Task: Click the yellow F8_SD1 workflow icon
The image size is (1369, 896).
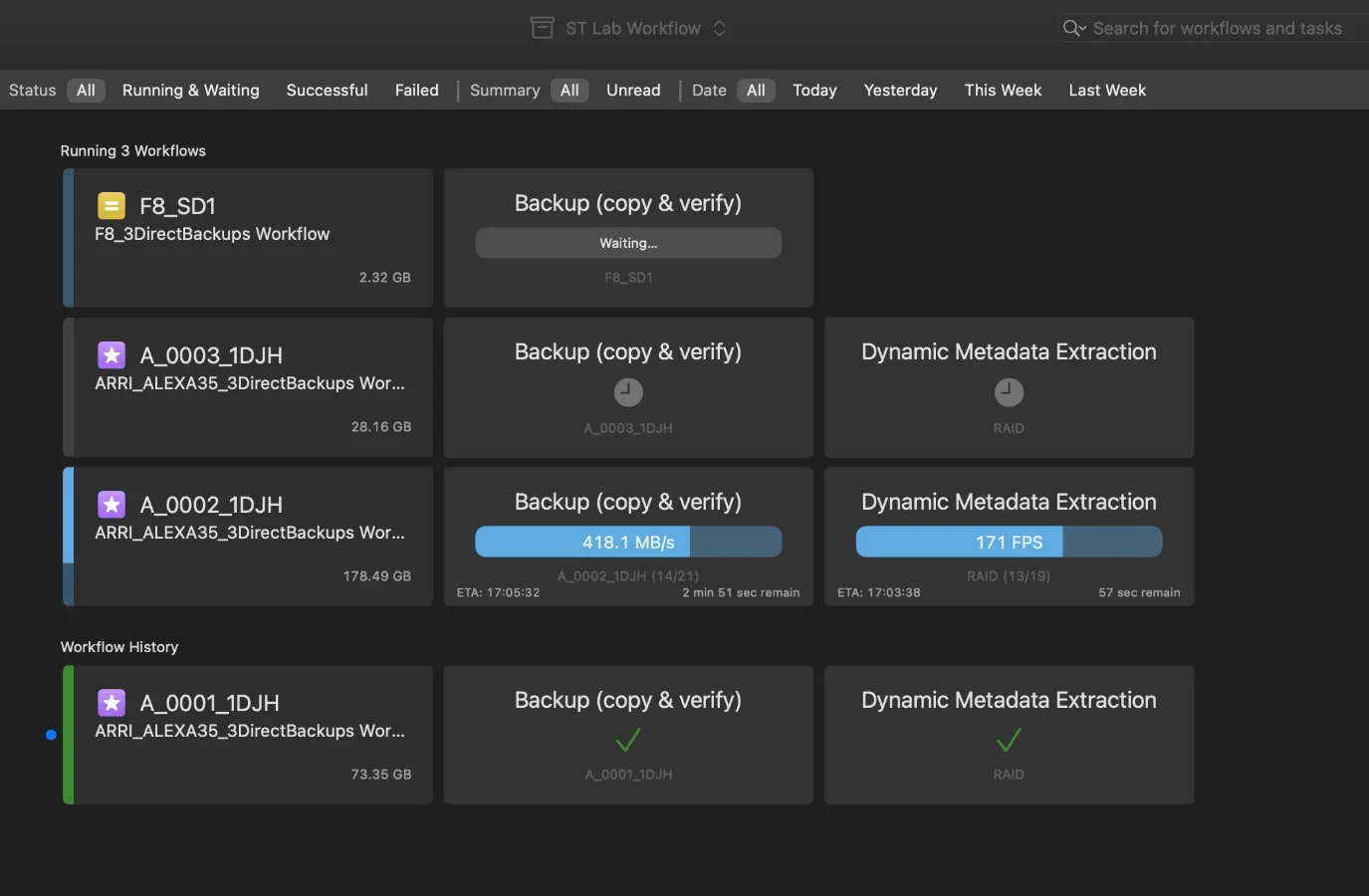Action: pos(112,206)
